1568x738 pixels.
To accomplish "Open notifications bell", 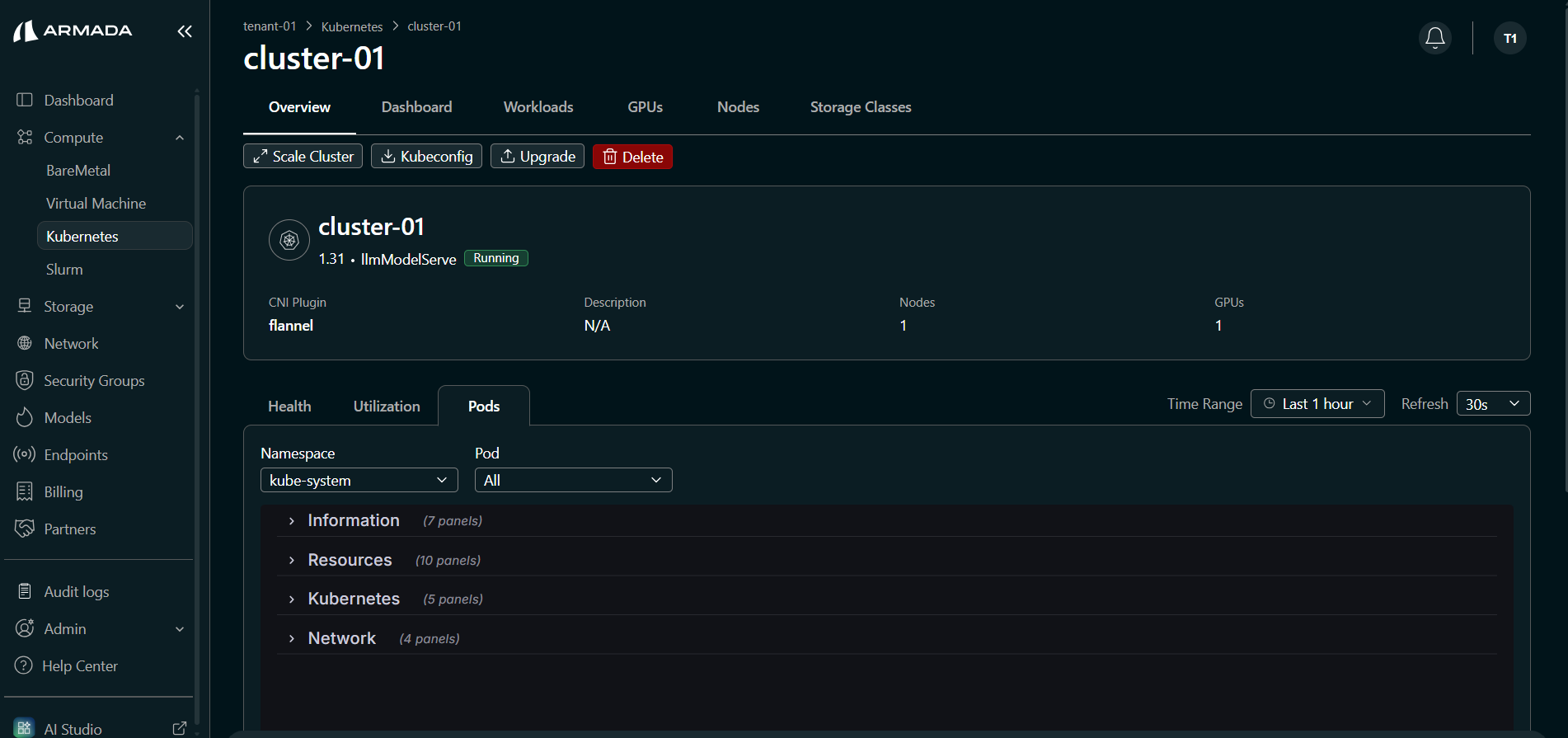I will [x=1435, y=38].
